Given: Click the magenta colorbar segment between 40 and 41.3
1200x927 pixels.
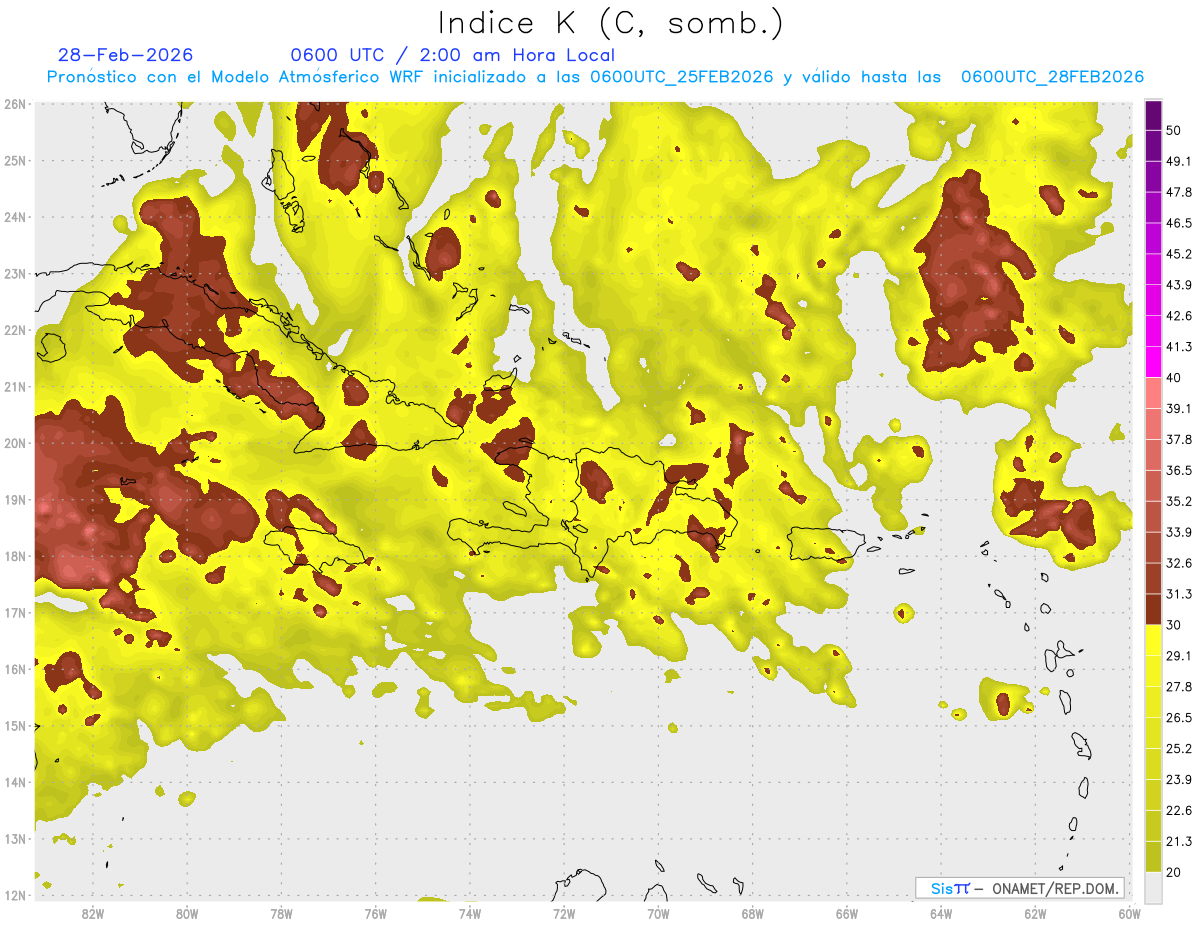Looking at the screenshot, I should [1154, 362].
